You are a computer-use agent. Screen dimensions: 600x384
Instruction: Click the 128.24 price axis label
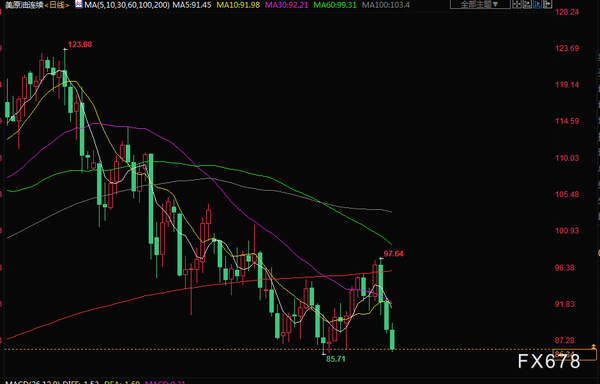(x=567, y=12)
